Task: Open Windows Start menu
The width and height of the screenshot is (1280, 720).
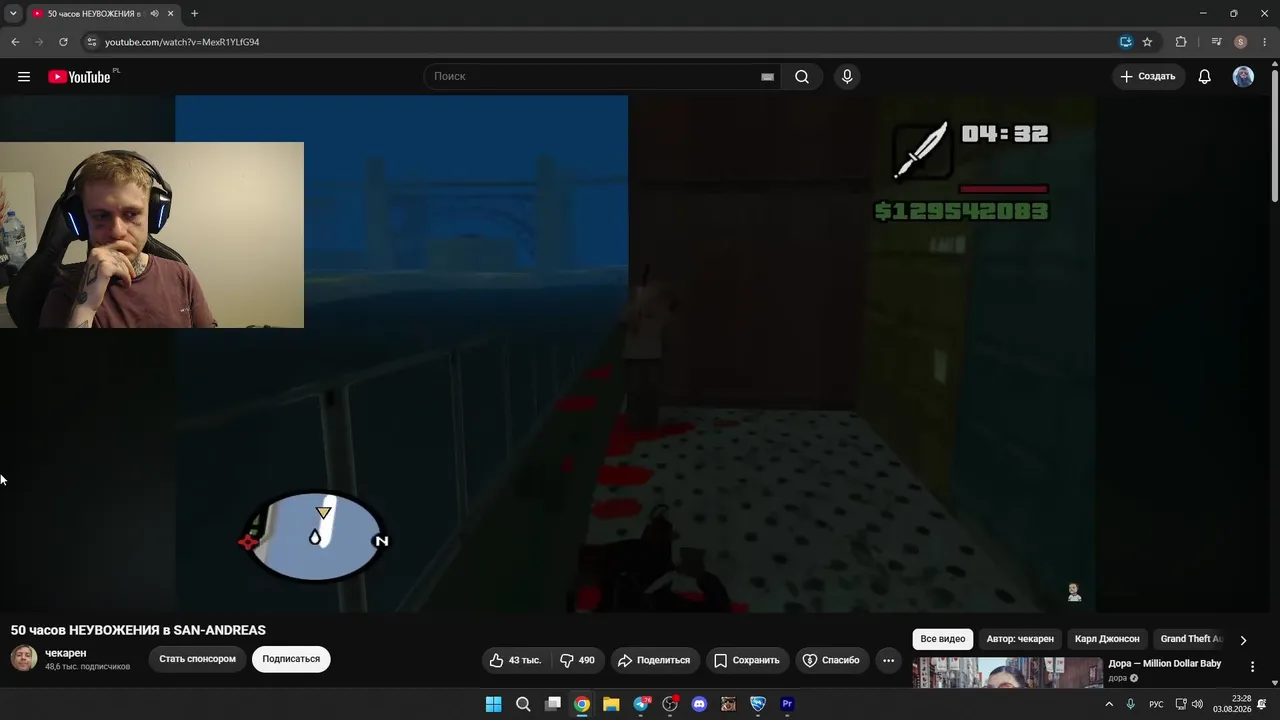Action: (493, 704)
